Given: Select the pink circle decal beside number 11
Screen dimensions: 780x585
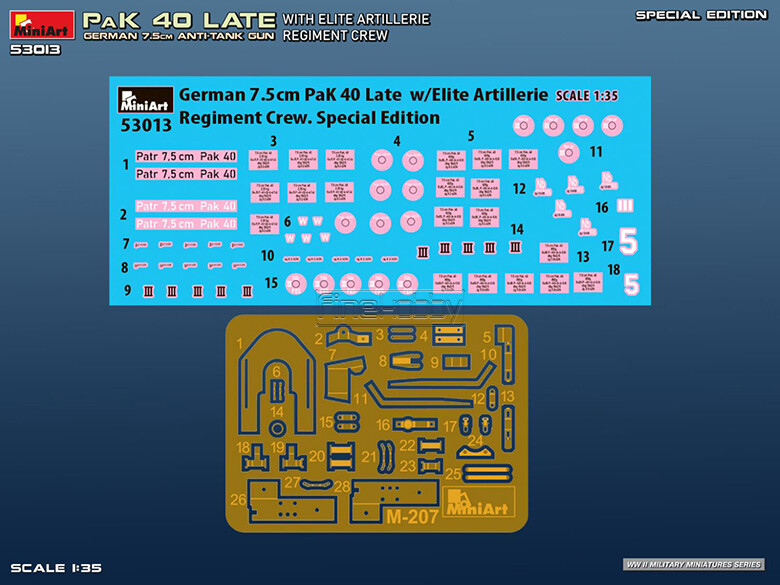Looking at the screenshot, I should point(568,152).
